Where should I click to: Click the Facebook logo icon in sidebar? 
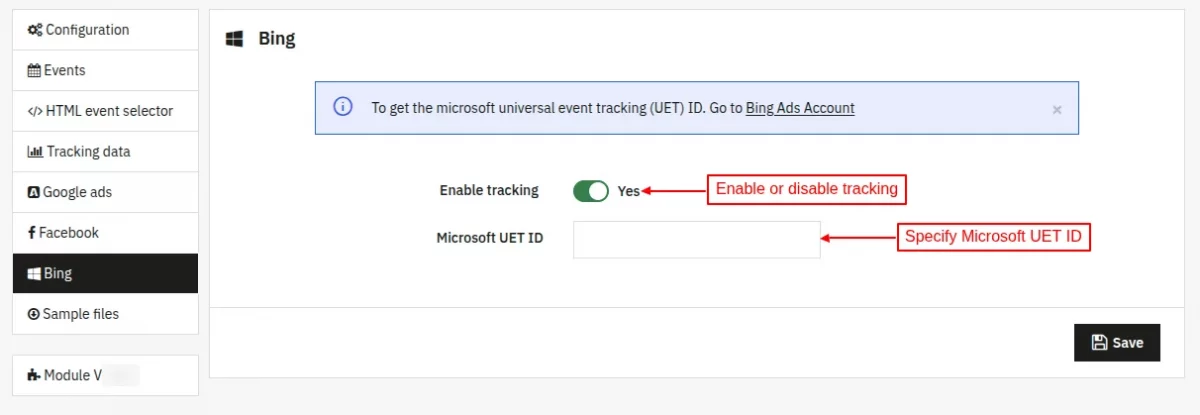(31, 233)
